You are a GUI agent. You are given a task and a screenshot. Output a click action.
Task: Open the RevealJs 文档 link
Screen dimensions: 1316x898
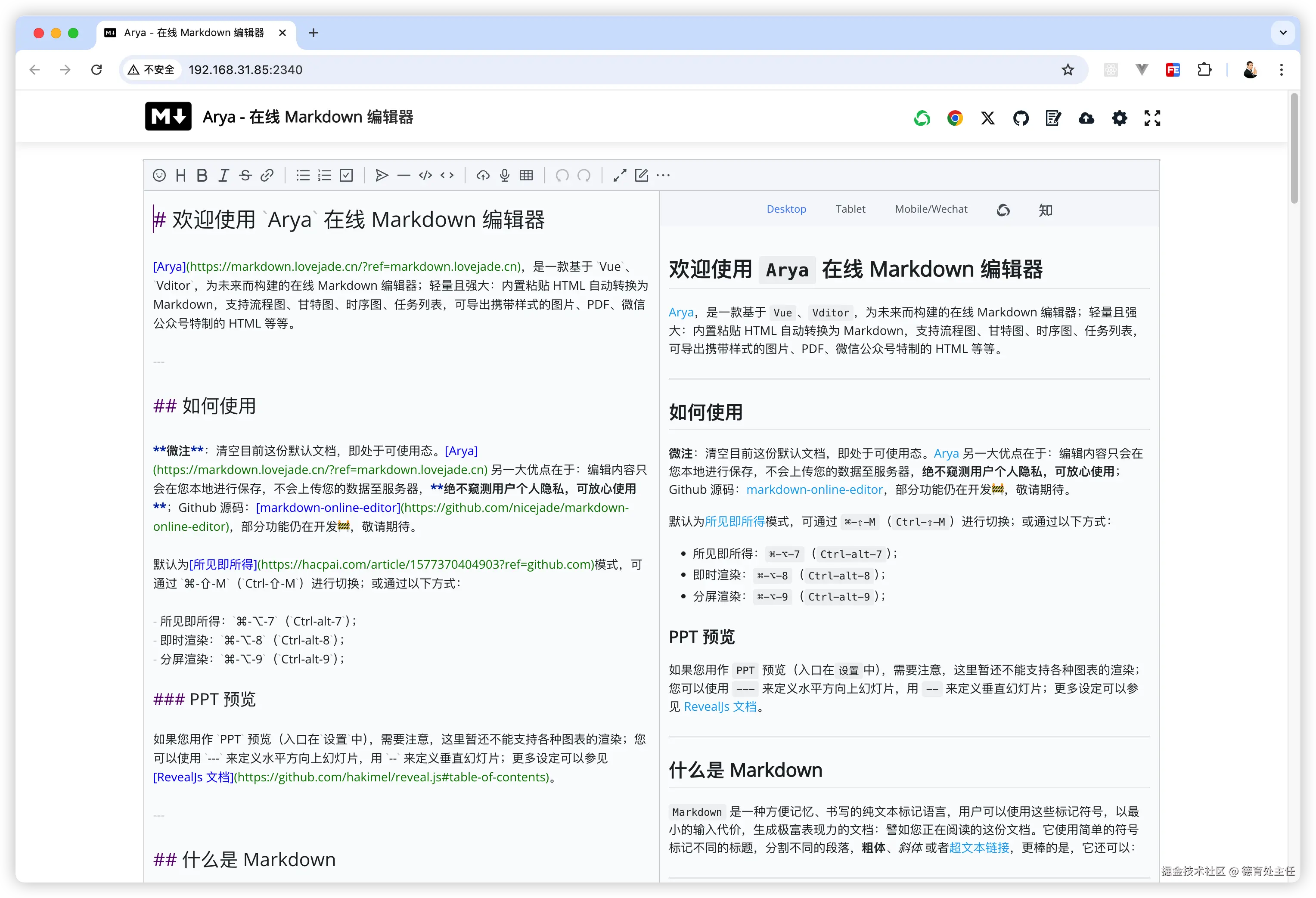click(x=720, y=706)
